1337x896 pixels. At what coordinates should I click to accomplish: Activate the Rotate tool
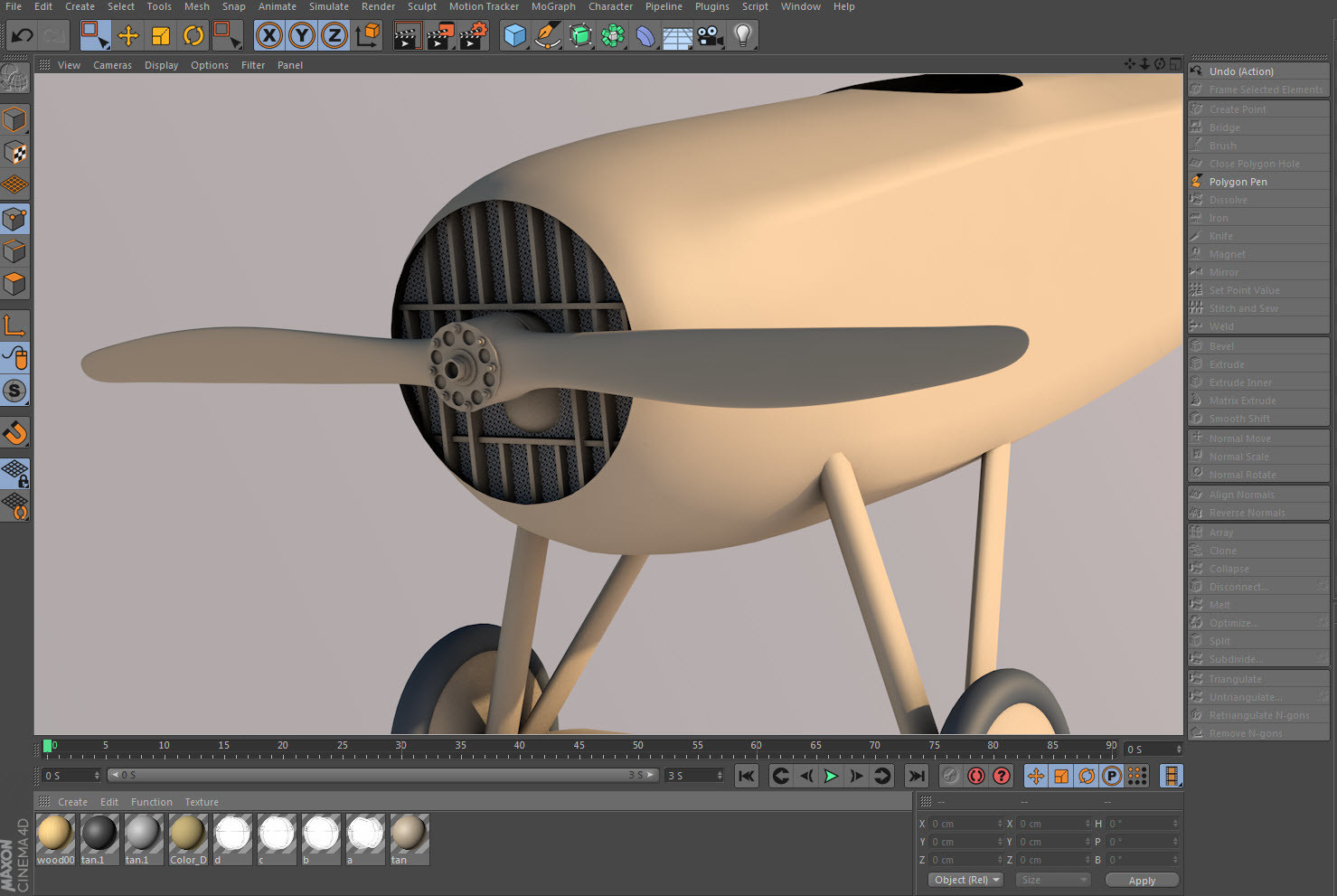[x=193, y=36]
